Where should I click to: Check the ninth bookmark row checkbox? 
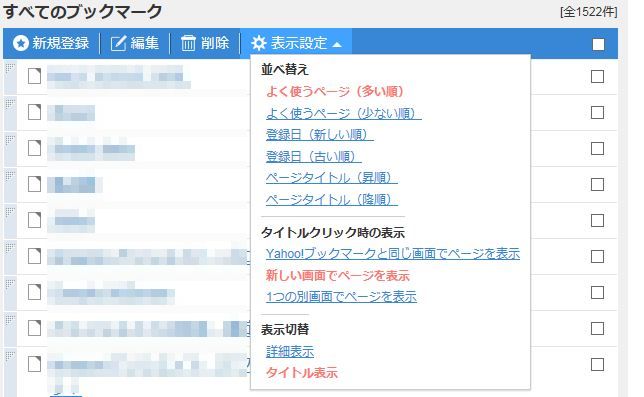pyautogui.click(x=597, y=365)
